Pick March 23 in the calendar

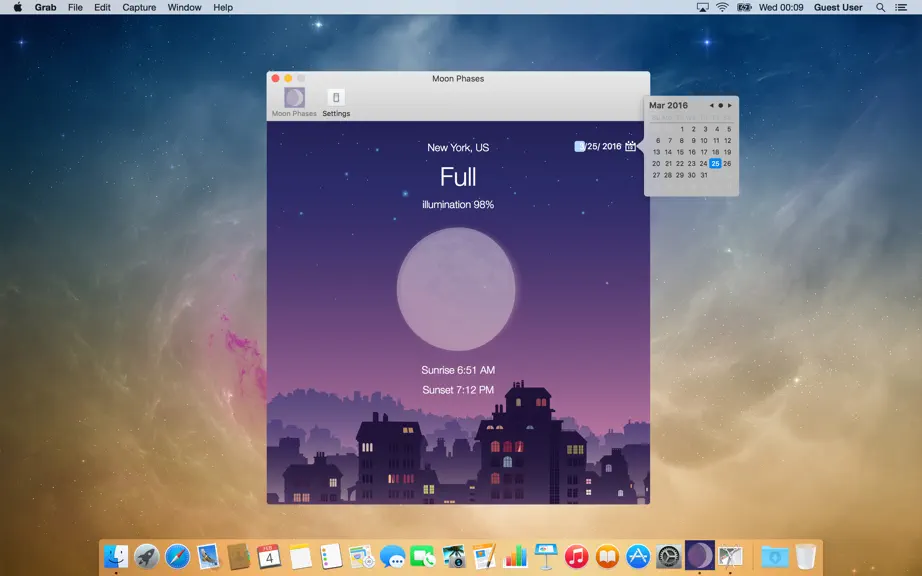coord(692,163)
